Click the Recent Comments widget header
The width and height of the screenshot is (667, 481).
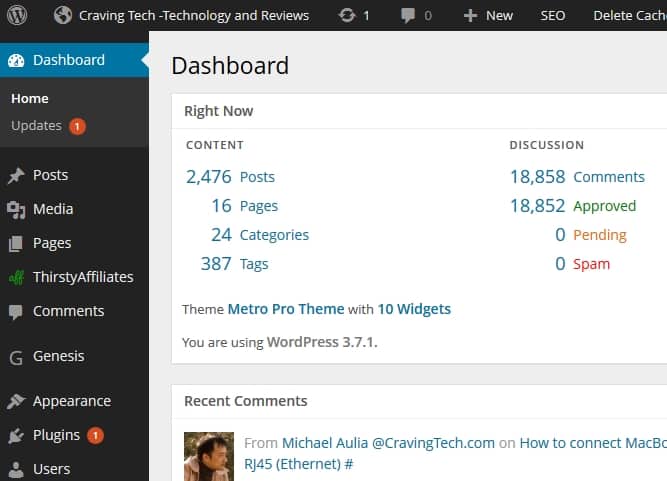pos(419,401)
